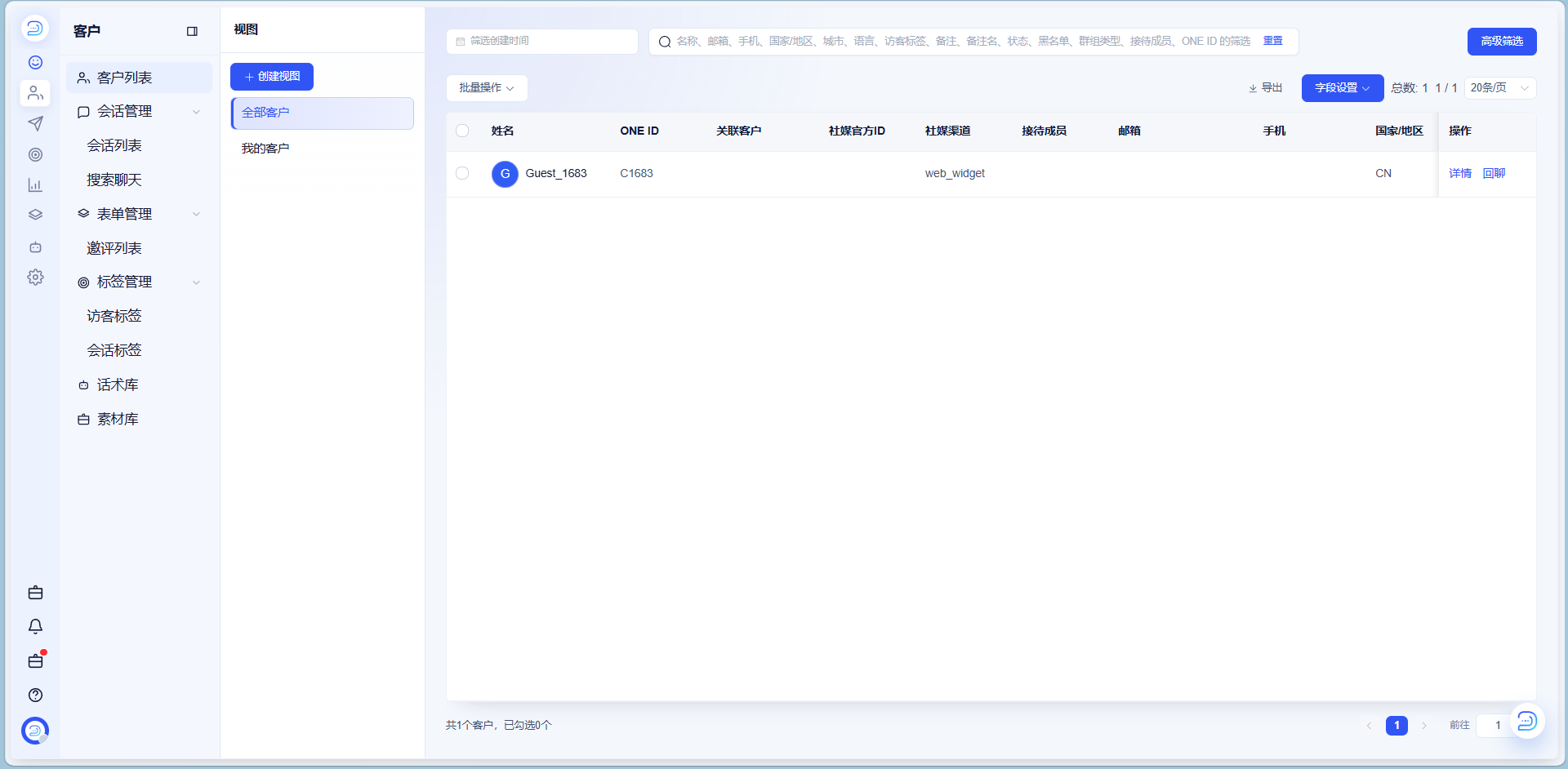Click the 创建视图 button
This screenshot has height=769, width=1568.
tap(272, 77)
